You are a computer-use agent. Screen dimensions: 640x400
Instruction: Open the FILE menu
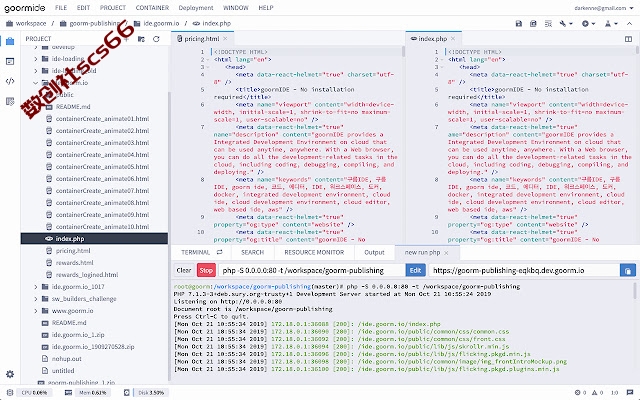click(x=61, y=8)
